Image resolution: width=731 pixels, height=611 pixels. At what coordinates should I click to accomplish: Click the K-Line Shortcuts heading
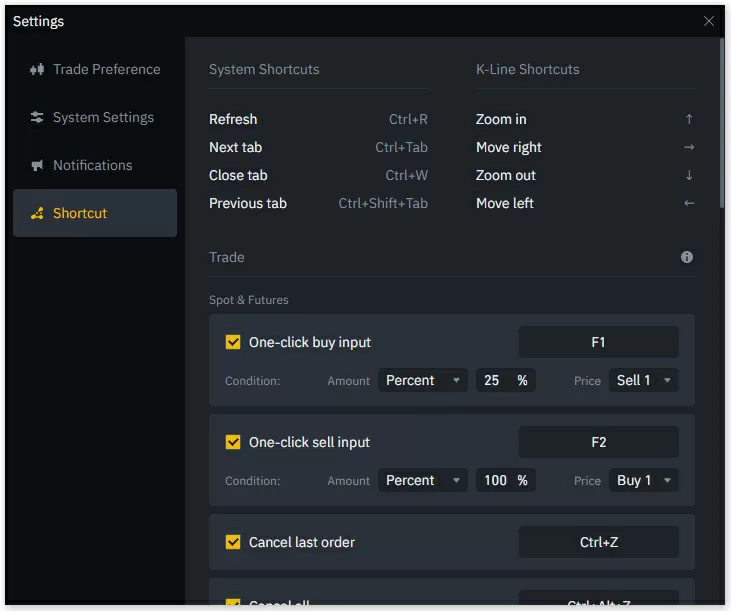point(528,69)
